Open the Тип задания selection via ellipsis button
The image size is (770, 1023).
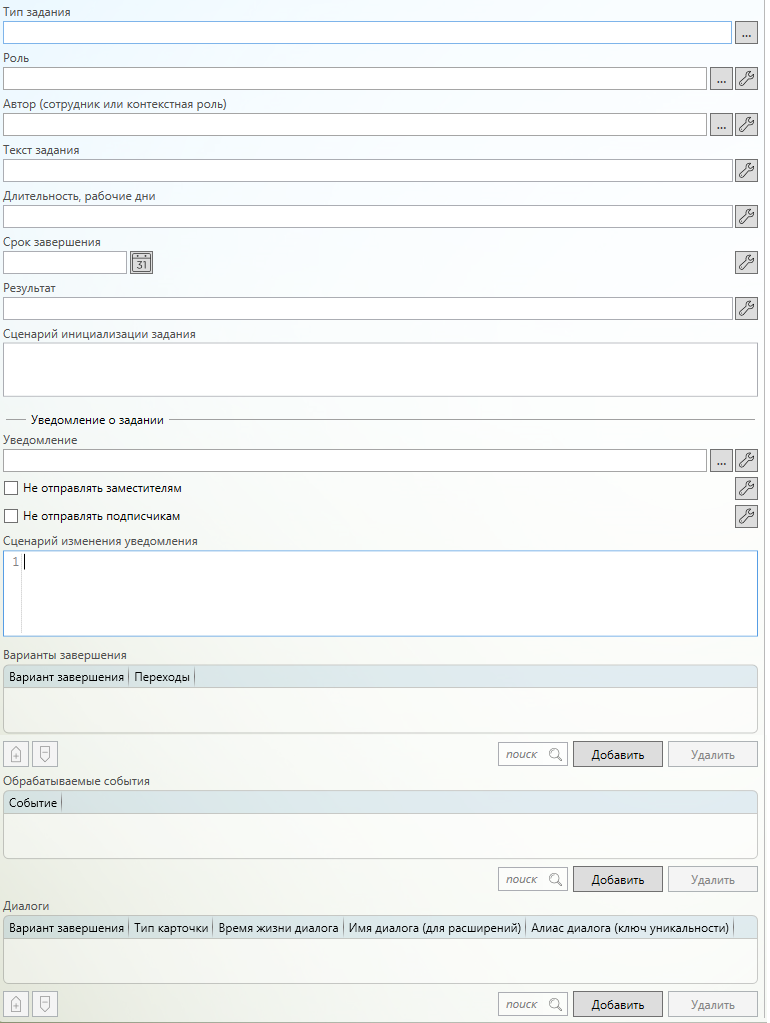[x=746, y=33]
